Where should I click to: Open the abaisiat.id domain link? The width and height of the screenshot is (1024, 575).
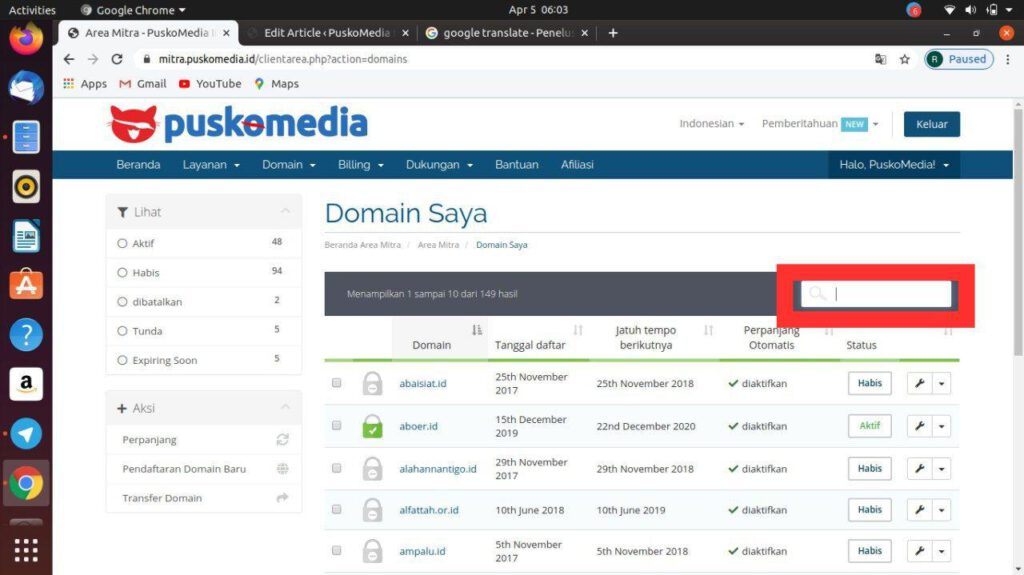click(423, 384)
